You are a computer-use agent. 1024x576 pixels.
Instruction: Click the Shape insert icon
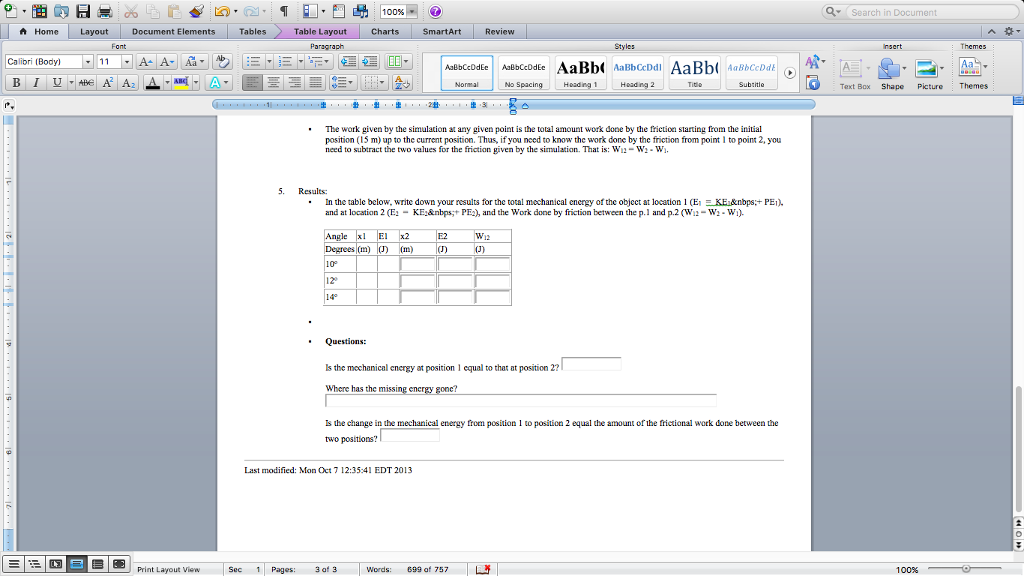point(892,72)
